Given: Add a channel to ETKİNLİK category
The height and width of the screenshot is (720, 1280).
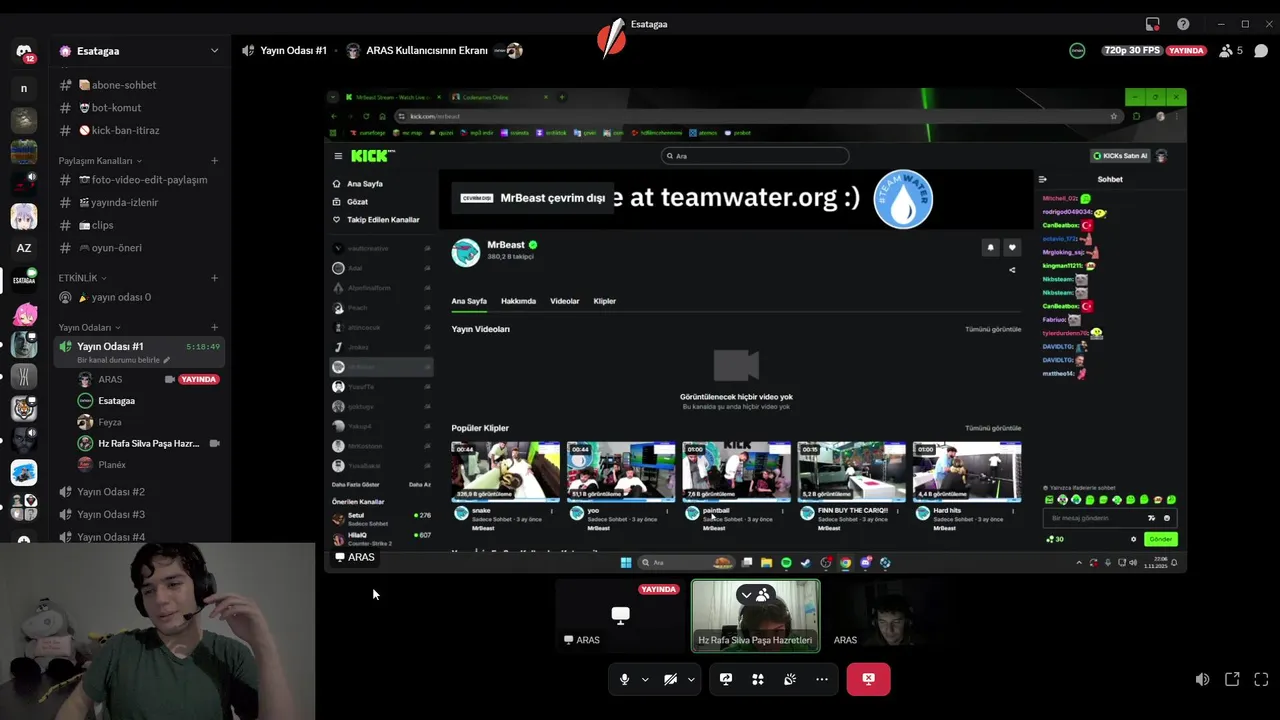Looking at the screenshot, I should [214, 278].
